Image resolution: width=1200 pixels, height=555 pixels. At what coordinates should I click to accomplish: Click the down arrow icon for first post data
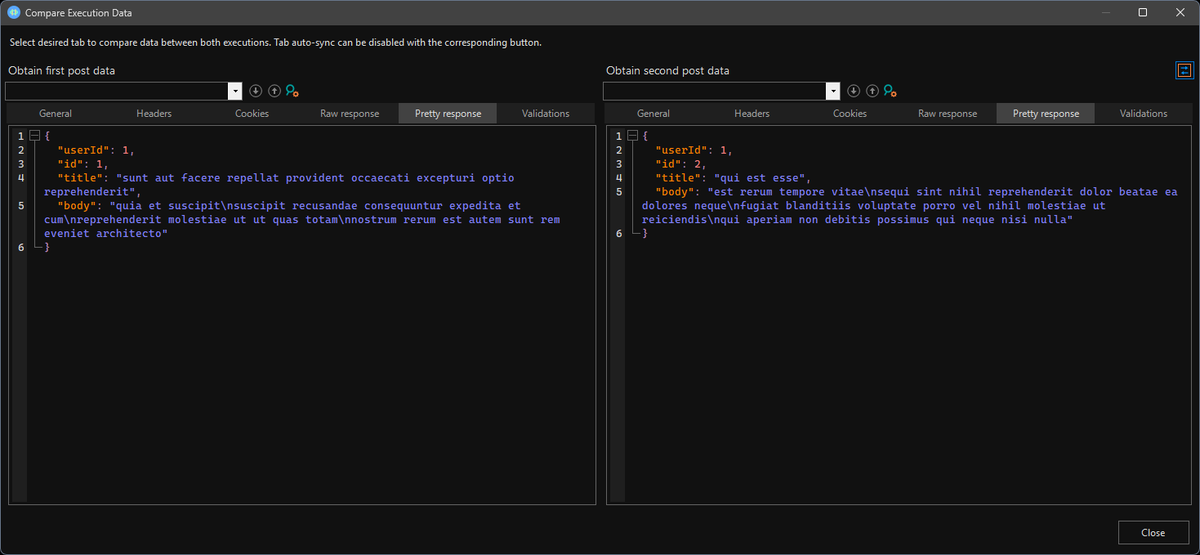click(x=255, y=91)
